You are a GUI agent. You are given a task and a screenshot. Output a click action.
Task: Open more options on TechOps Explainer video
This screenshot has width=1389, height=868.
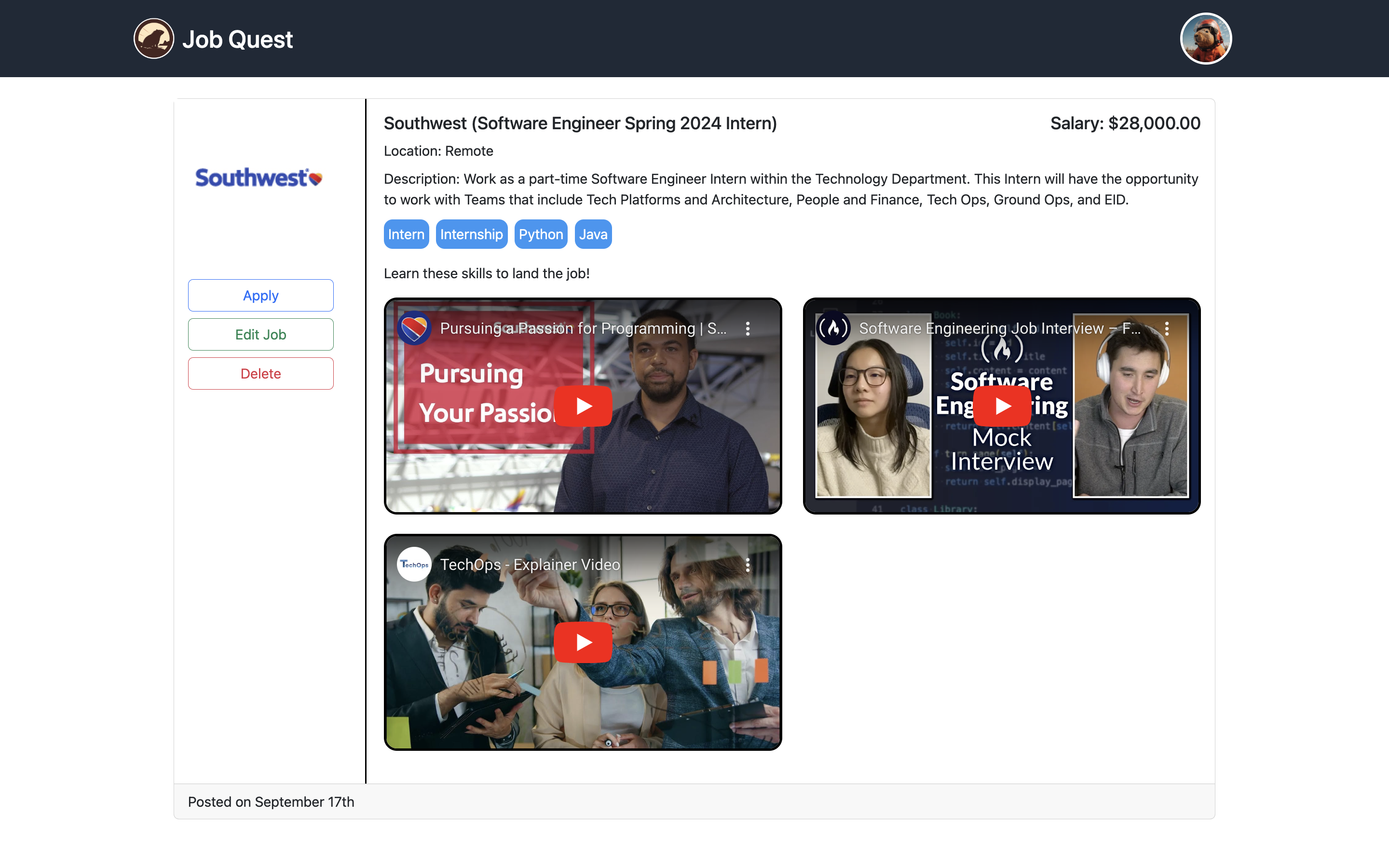pyautogui.click(x=747, y=565)
